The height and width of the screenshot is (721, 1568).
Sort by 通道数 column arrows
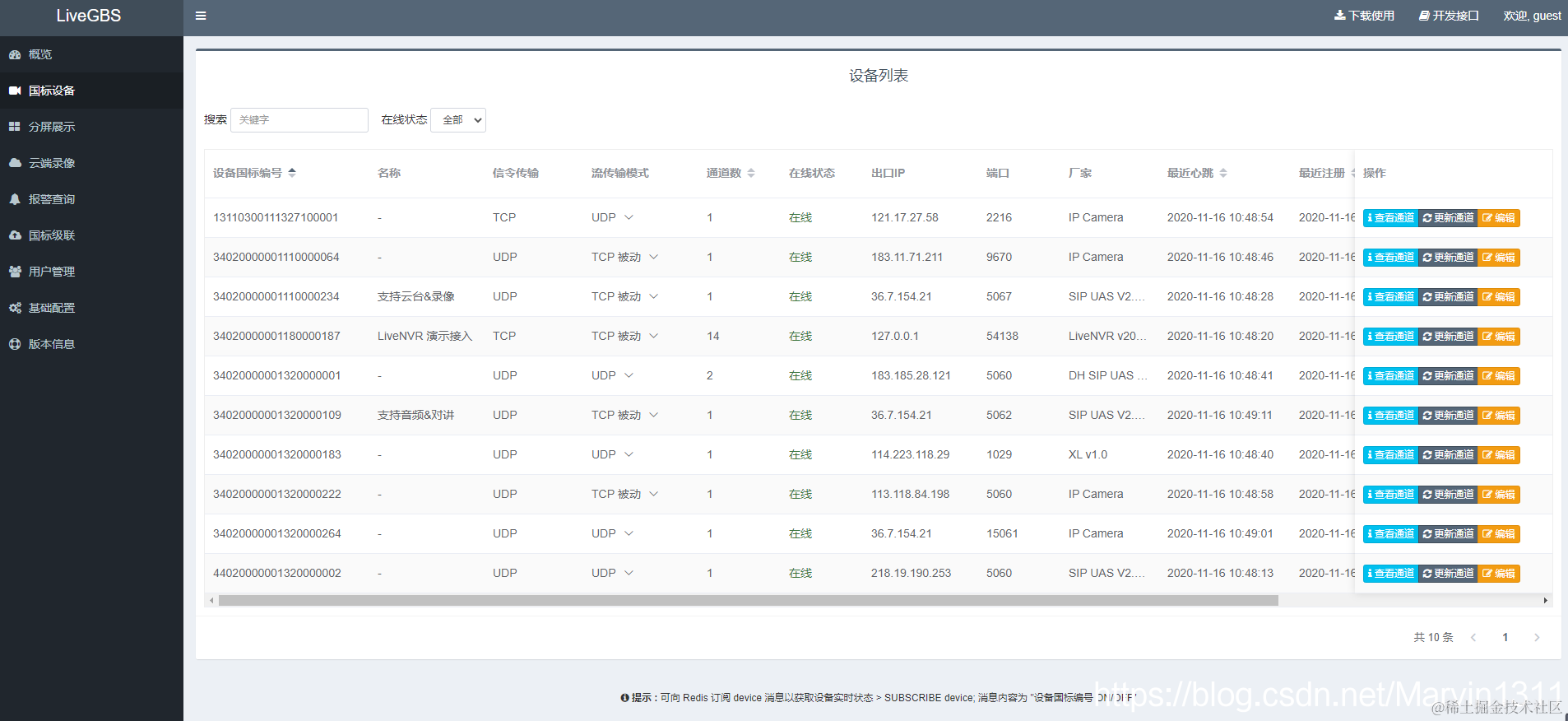point(751,173)
